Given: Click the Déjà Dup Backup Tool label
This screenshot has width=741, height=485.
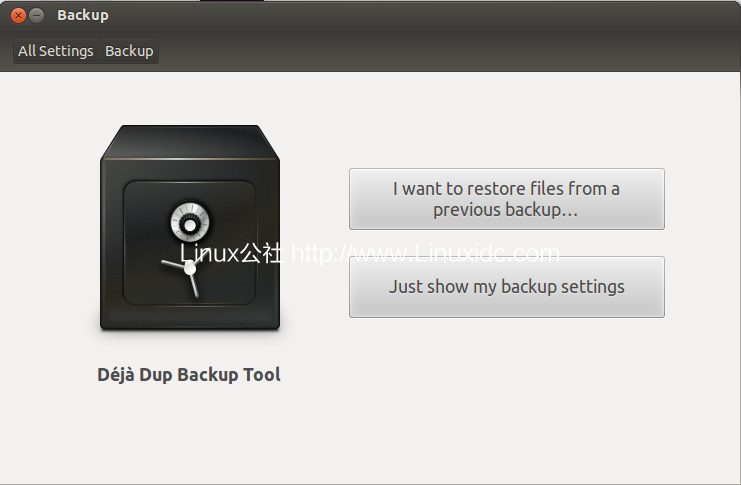Looking at the screenshot, I should pos(189,375).
